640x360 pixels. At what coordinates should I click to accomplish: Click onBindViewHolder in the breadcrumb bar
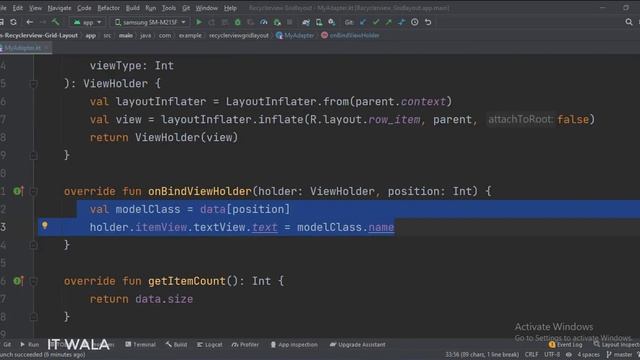pyautogui.click(x=350, y=36)
